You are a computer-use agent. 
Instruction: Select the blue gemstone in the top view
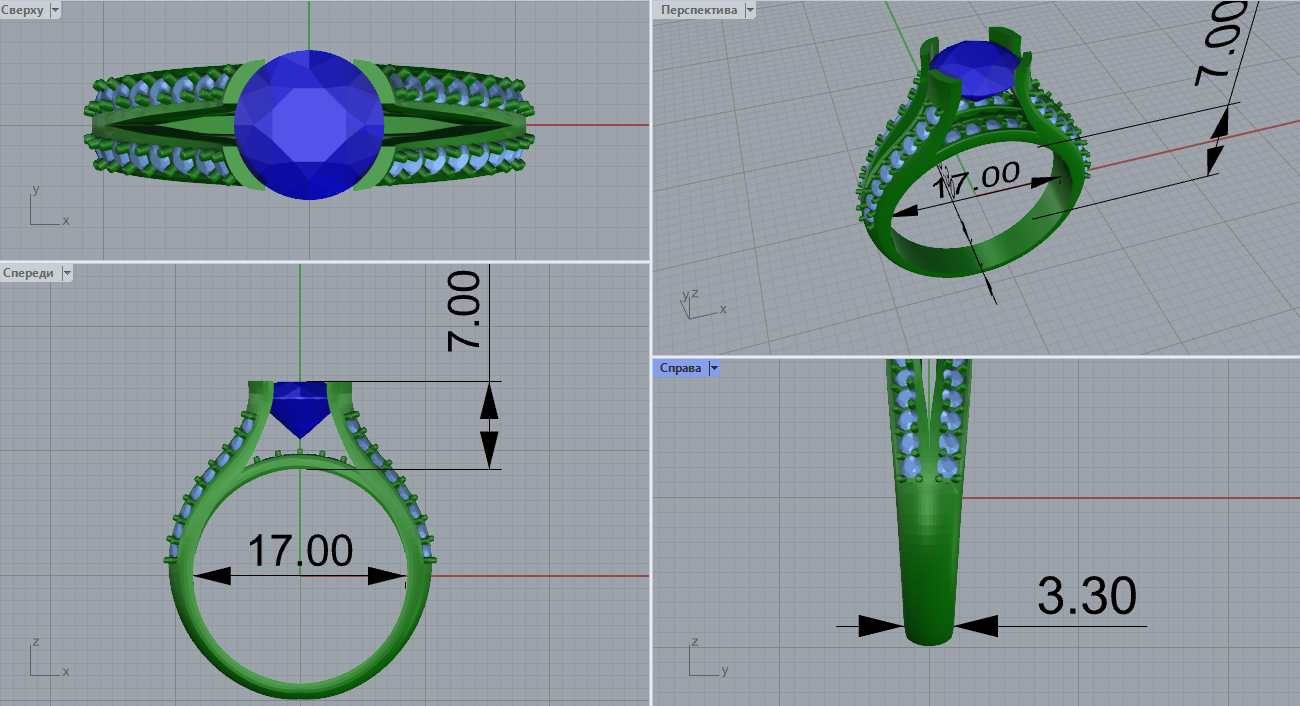309,125
